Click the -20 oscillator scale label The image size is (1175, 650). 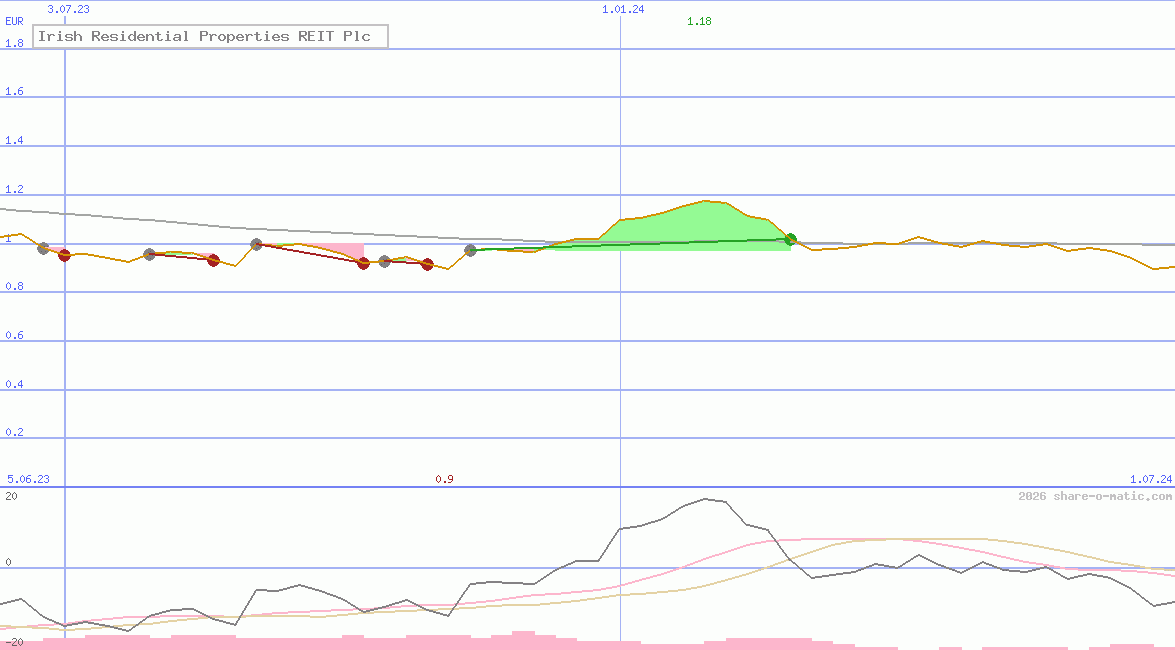point(14,643)
